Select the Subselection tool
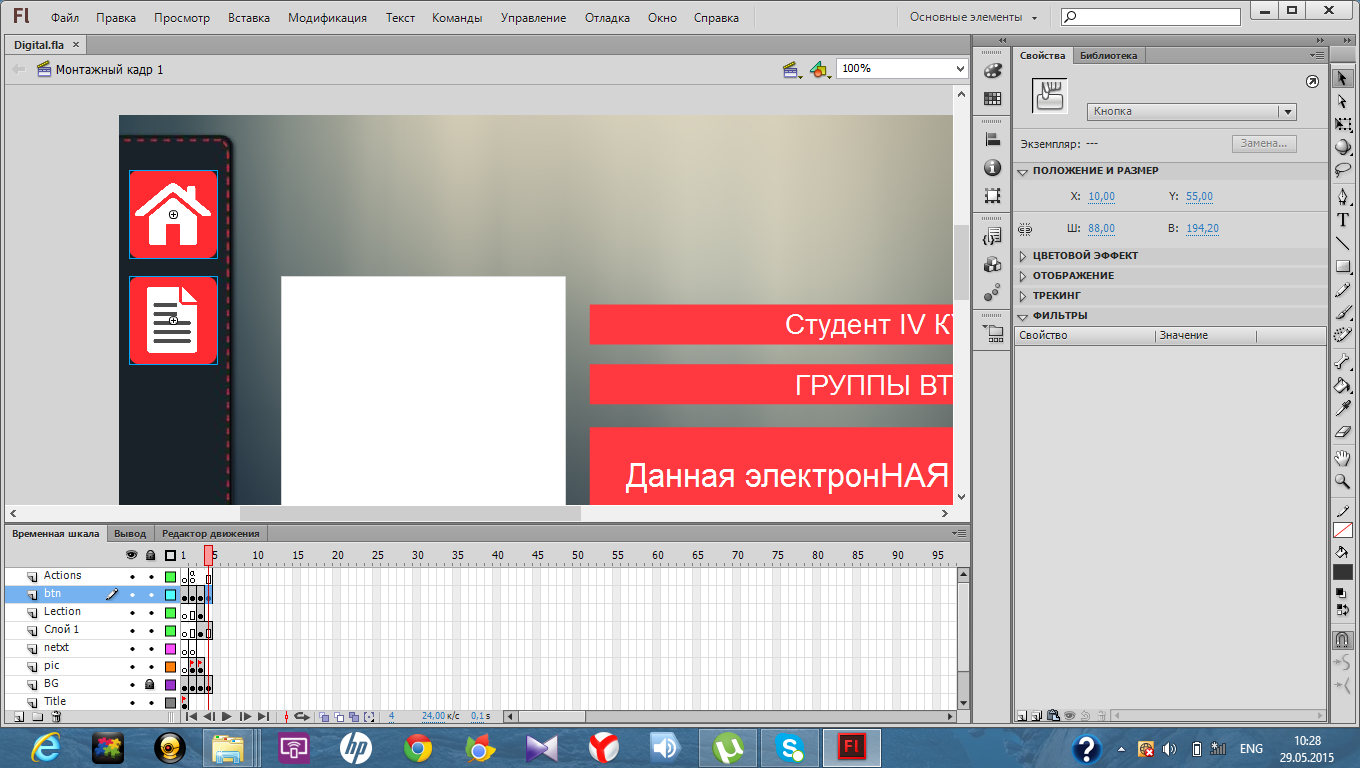 pos(1343,101)
